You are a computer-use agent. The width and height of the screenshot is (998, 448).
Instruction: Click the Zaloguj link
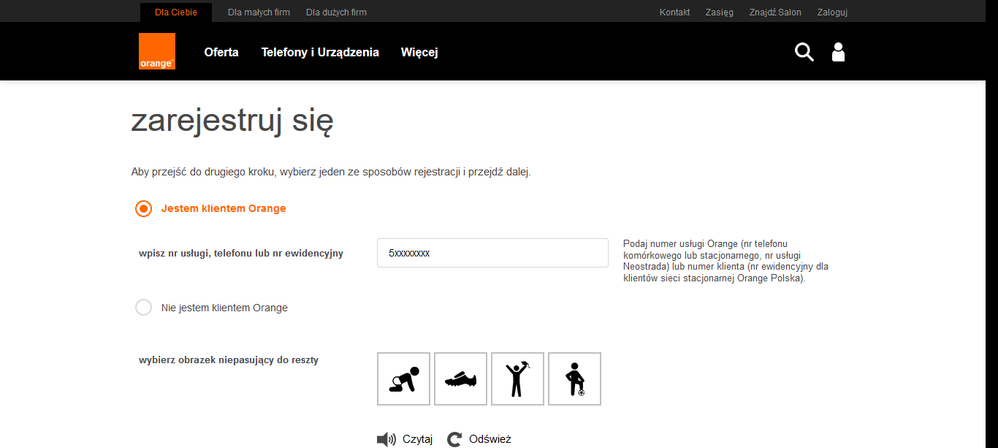(832, 12)
